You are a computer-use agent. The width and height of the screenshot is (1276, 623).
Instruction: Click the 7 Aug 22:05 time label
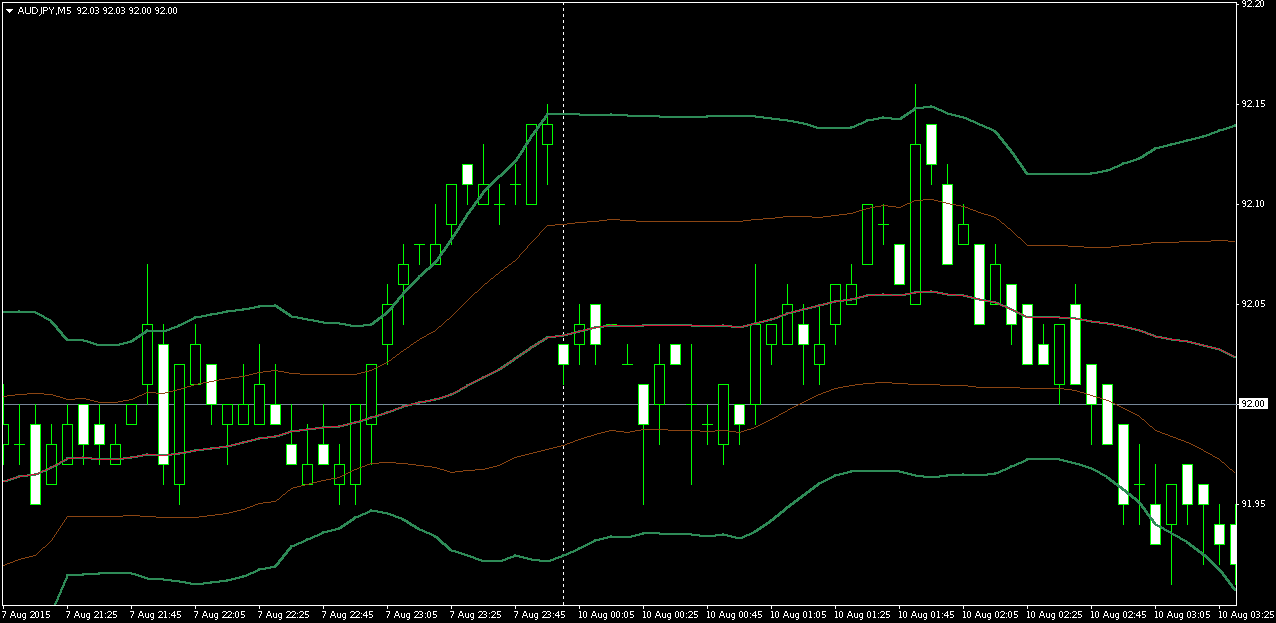tap(222, 613)
